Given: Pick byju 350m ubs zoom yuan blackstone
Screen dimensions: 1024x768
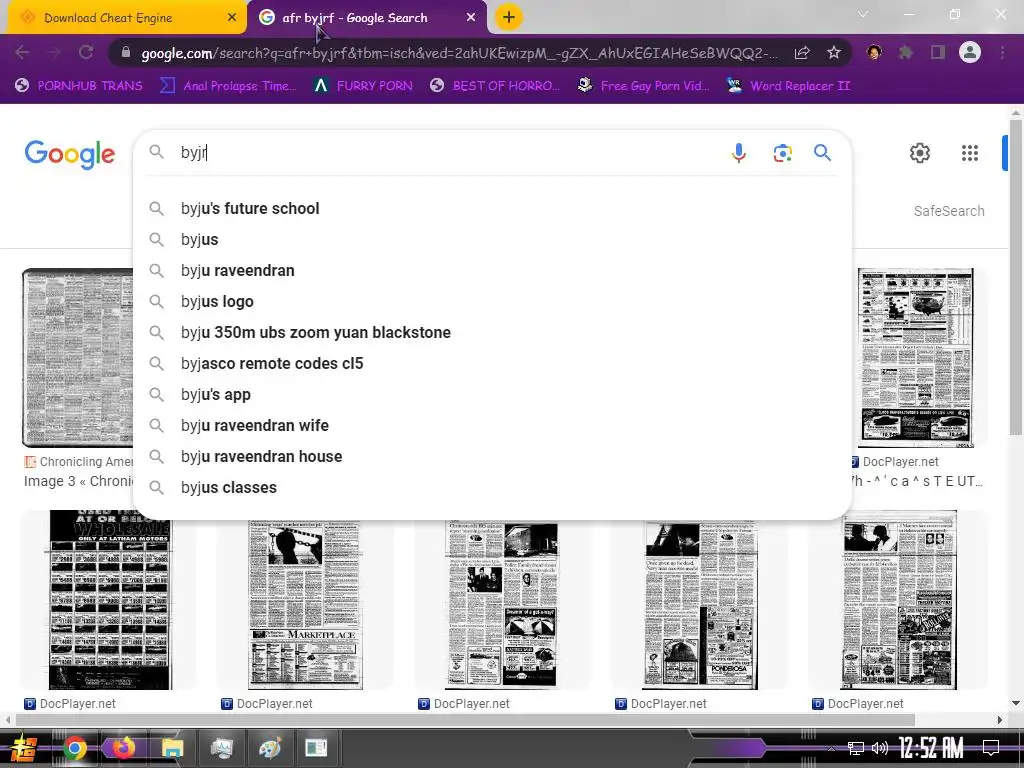Looking at the screenshot, I should coord(492,332).
